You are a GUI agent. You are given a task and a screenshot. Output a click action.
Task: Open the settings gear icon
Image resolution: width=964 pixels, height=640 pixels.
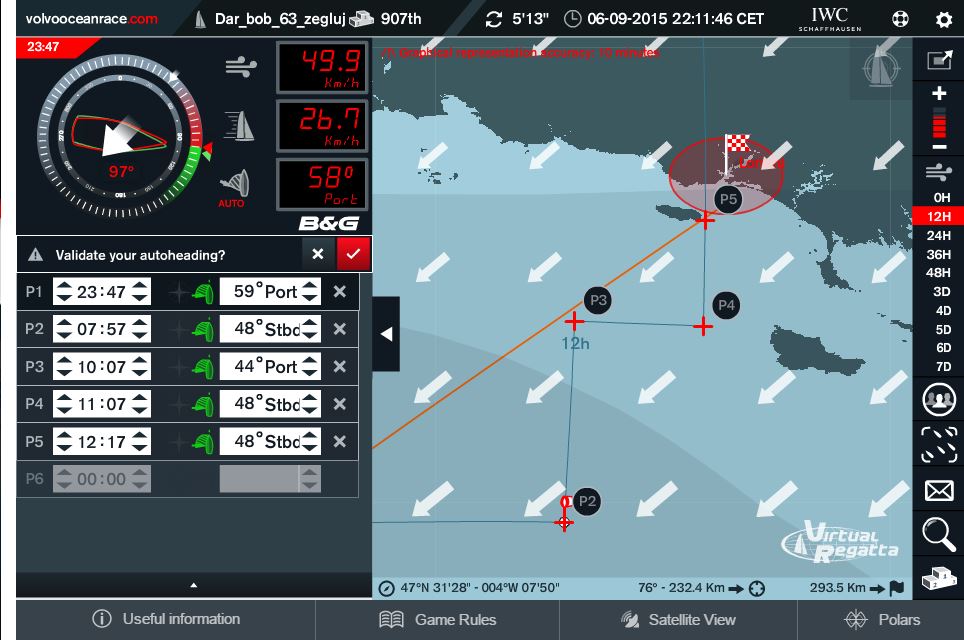(x=943, y=19)
